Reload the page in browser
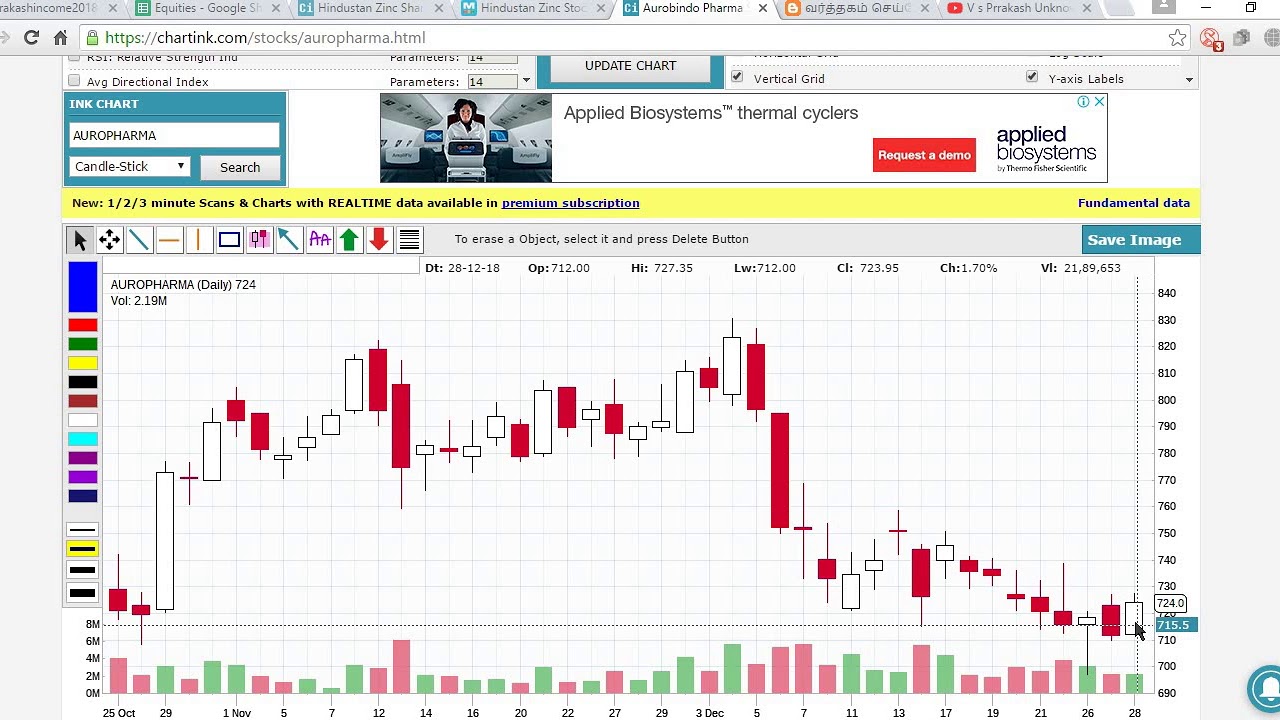This screenshot has height=720, width=1280. click(x=31, y=38)
